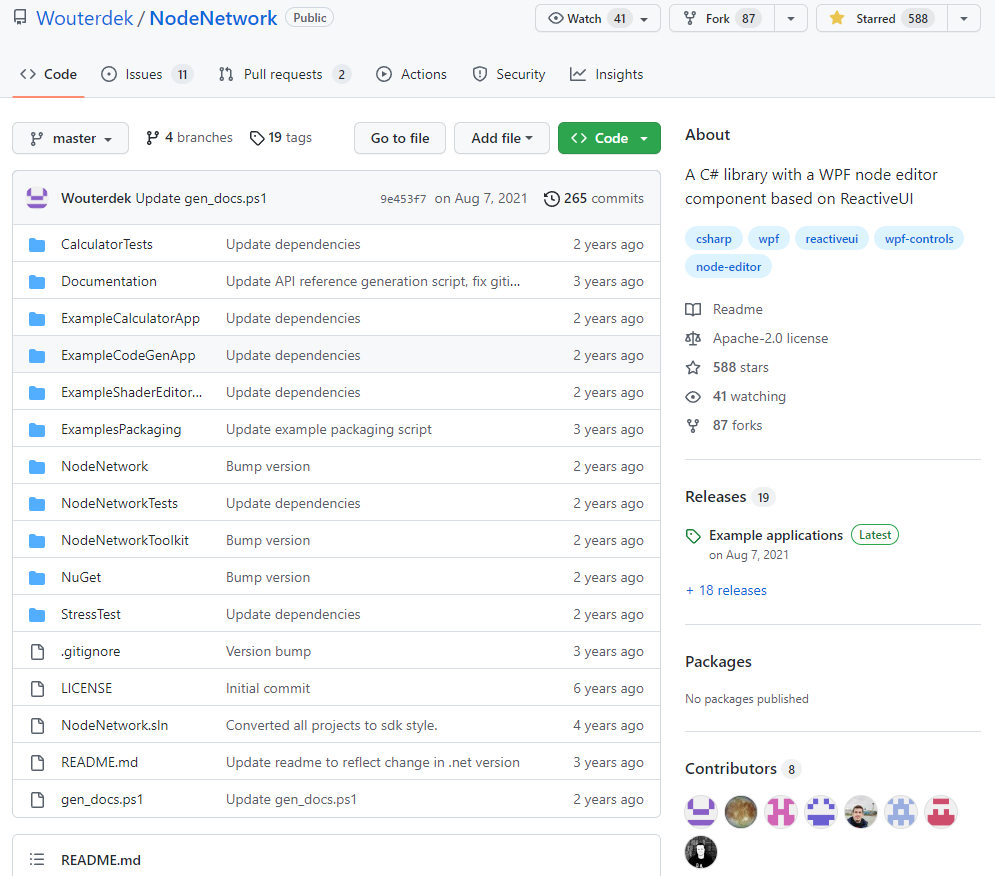995x876 pixels.
Task: Open the Watch notifications dropdown
Action: [x=598, y=18]
